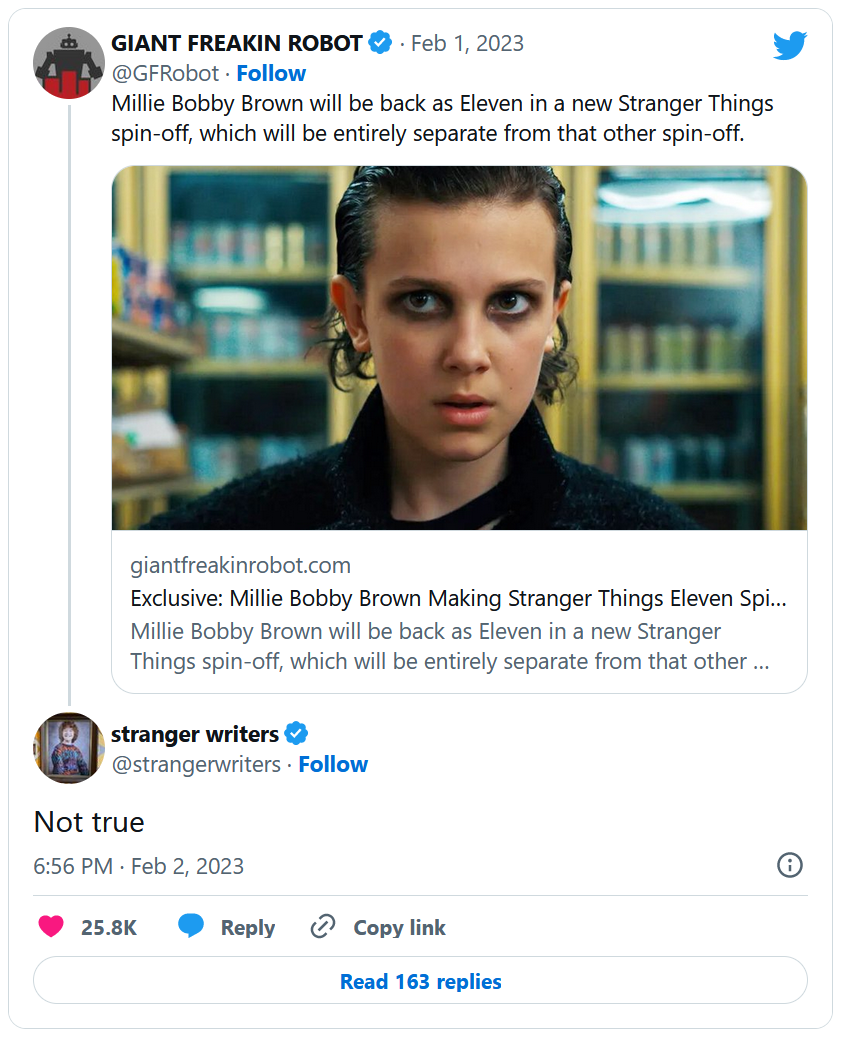Screen dimensions: 841x1040
Task: Click stranger writers verified badge
Action: click(297, 734)
